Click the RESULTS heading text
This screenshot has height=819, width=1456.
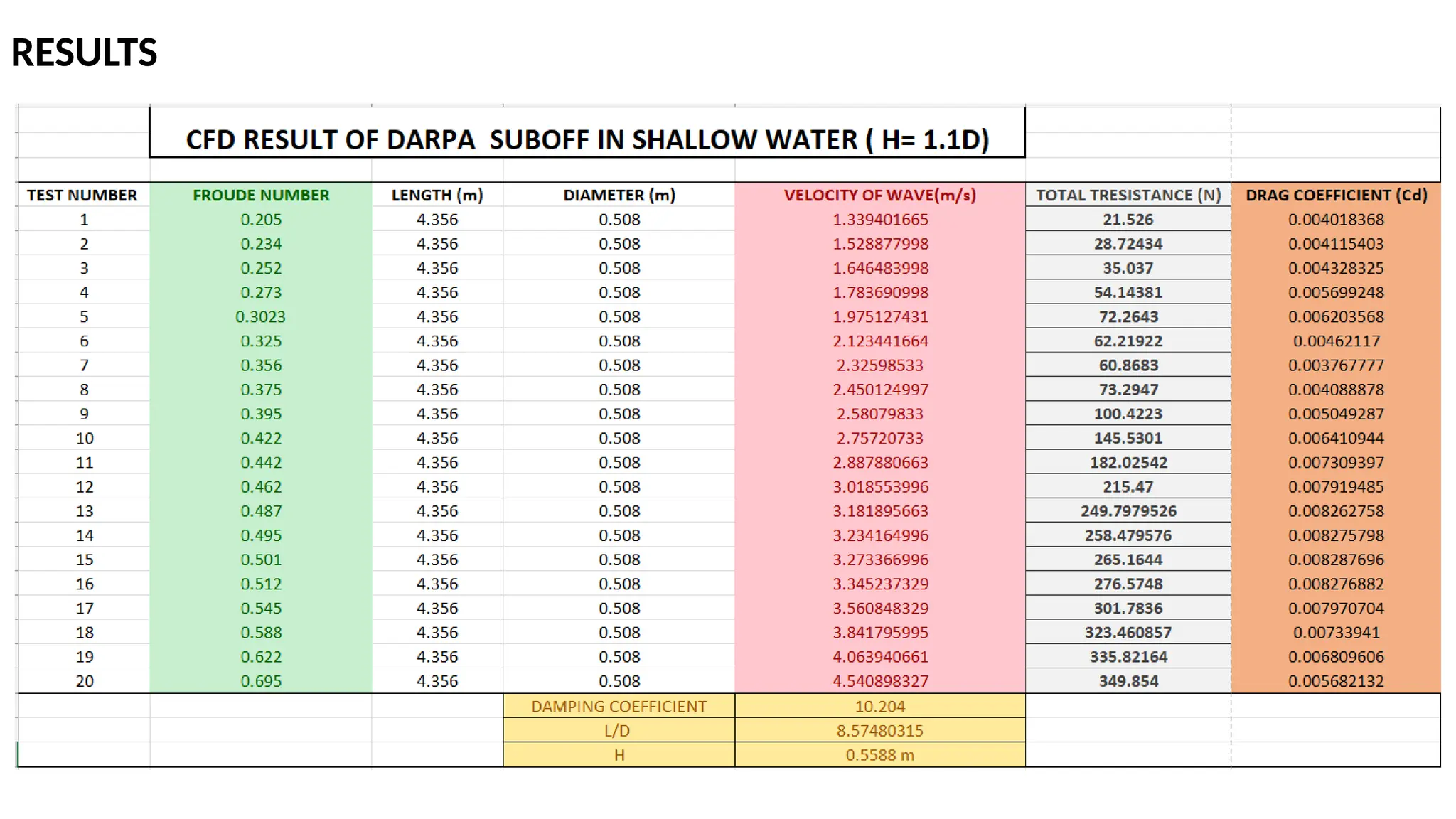[x=84, y=53]
